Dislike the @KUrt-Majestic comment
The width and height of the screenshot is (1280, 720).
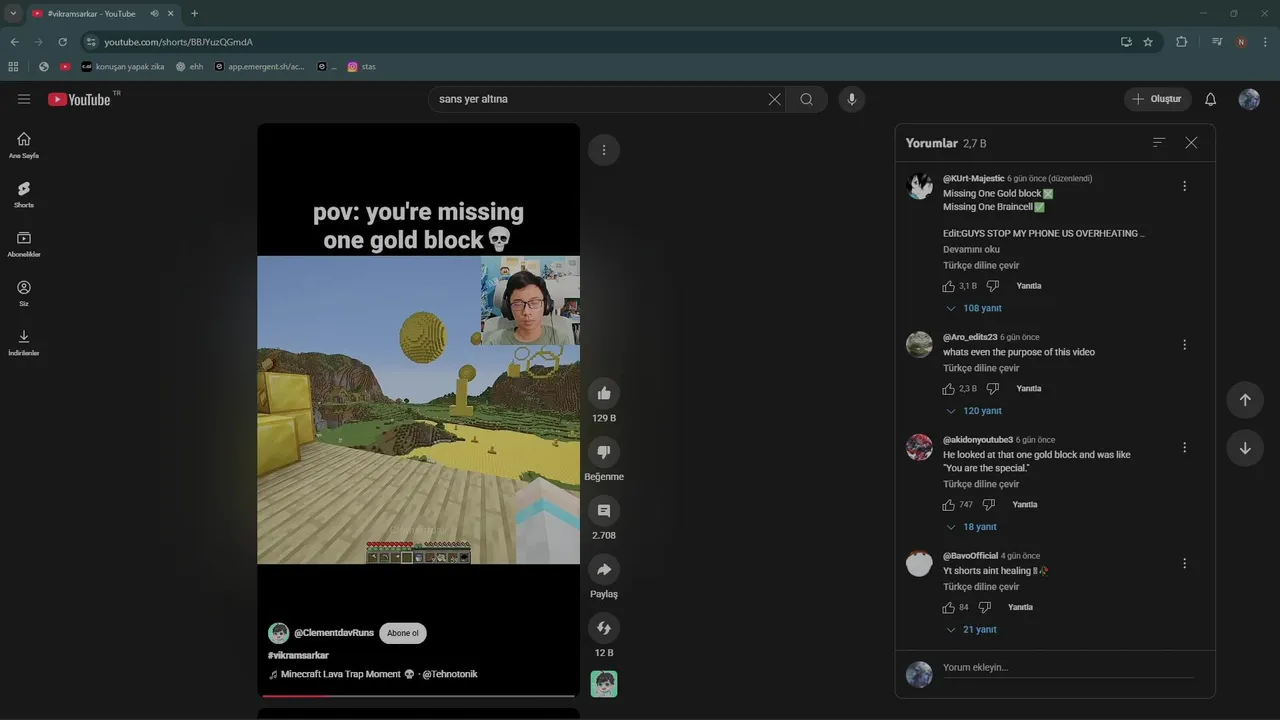coord(993,286)
